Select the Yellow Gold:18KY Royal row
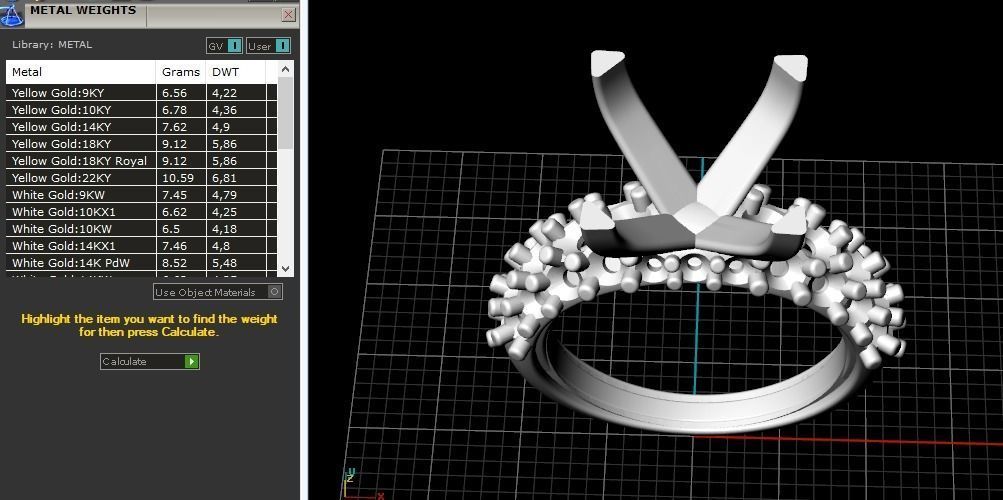Screen dimensions: 1003x500 click(x=142, y=161)
